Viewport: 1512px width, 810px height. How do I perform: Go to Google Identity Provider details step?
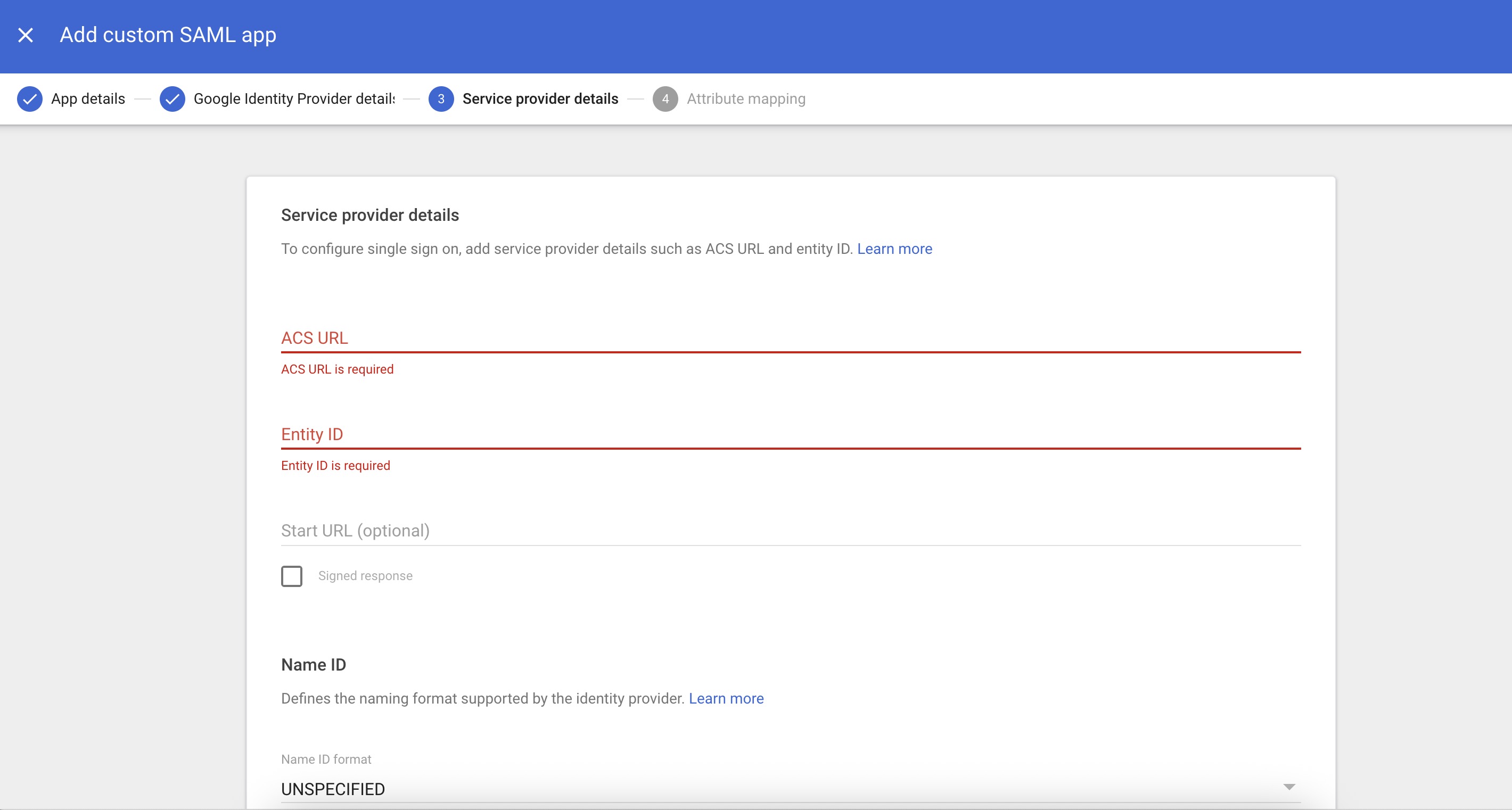294,98
